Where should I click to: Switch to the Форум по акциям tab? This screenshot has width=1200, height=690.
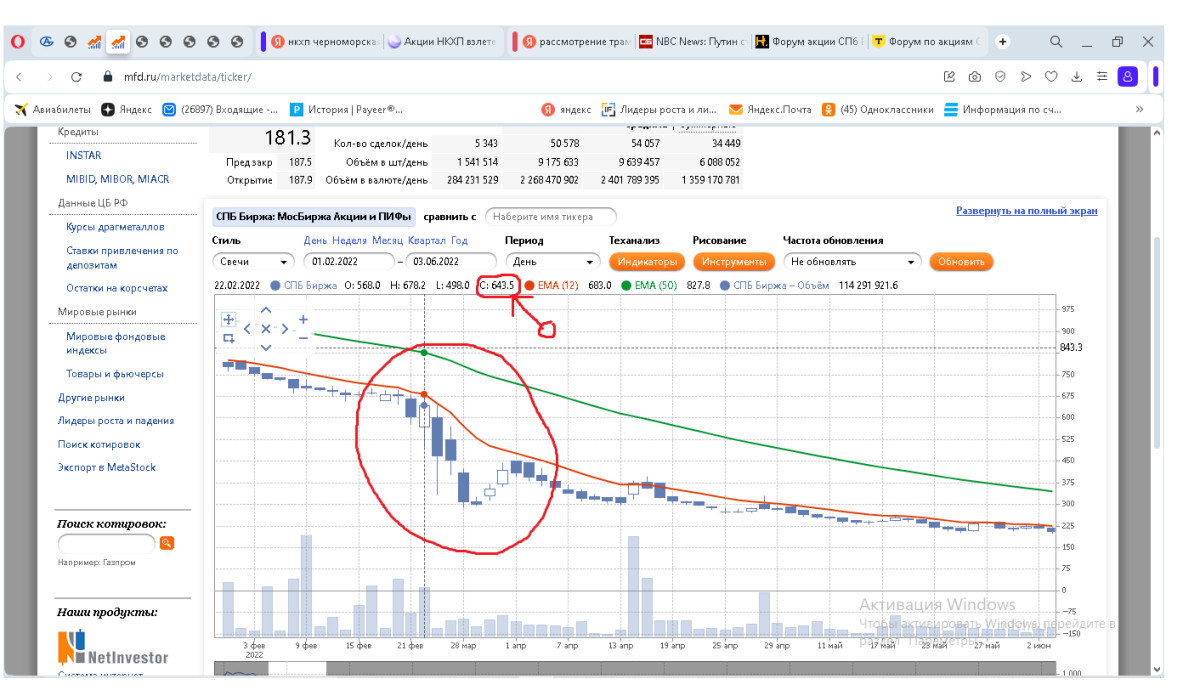coord(928,42)
